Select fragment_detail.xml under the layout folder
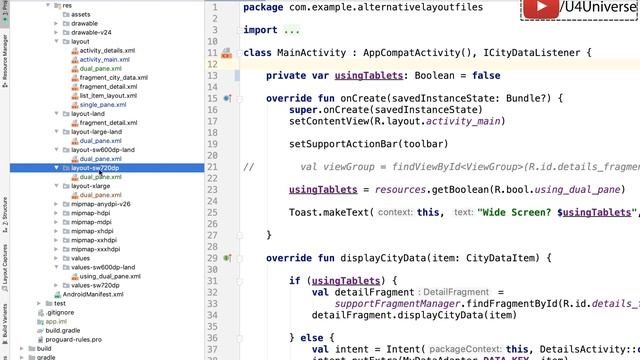640x360 pixels. pyautogui.click(x=108, y=87)
